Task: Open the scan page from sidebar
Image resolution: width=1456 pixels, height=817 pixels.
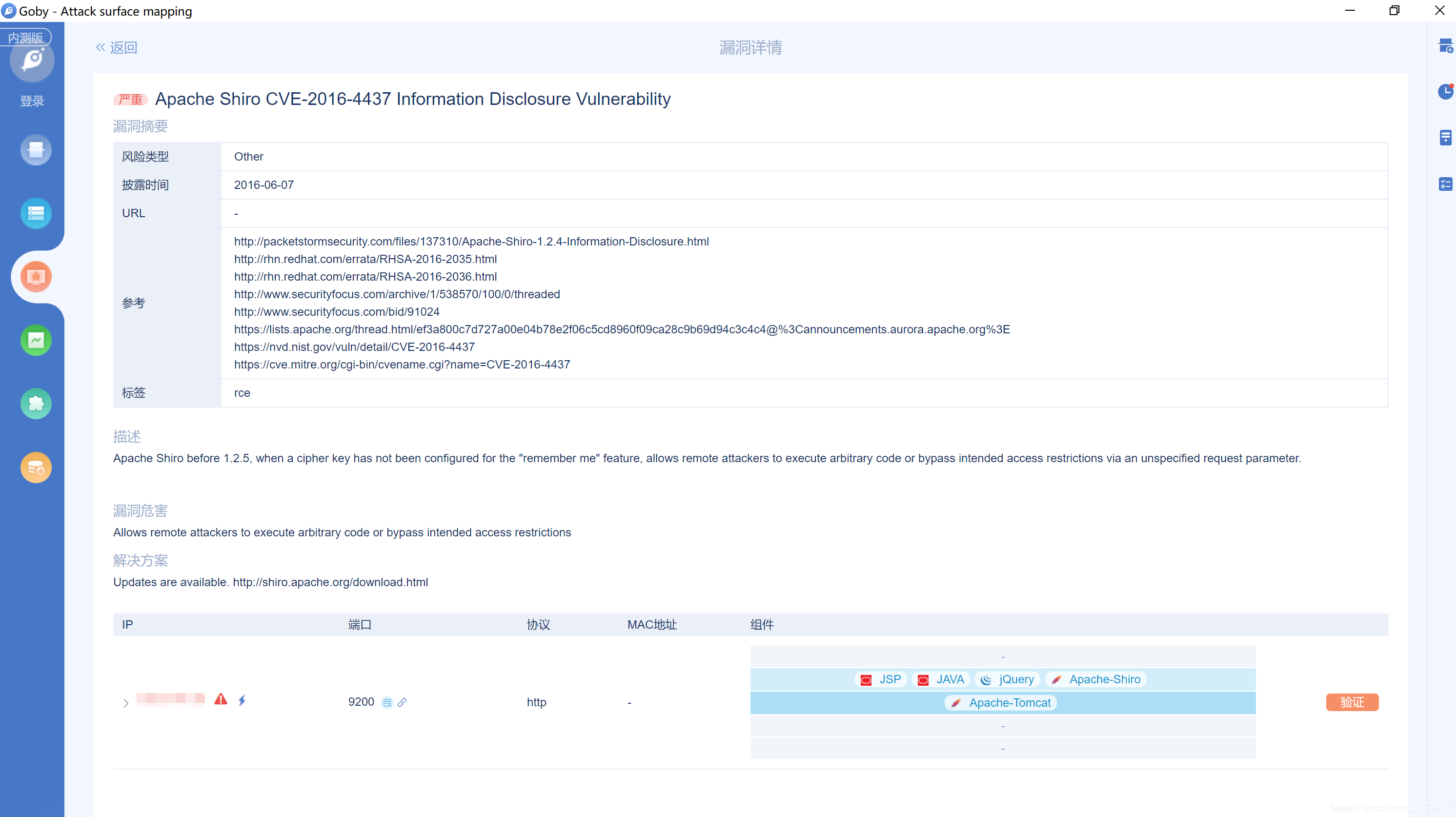Action: 36,150
